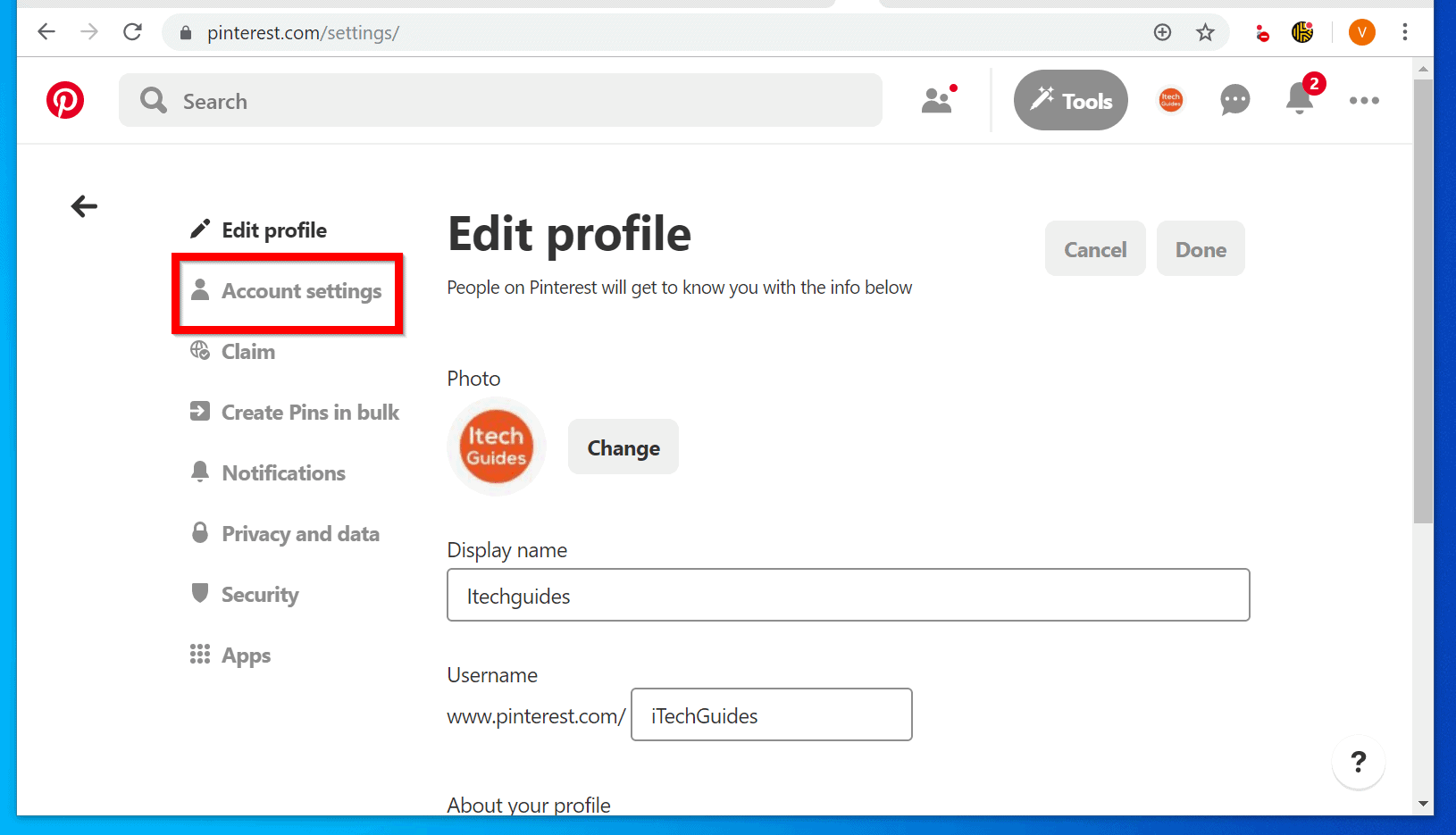Click the Pinterest logo in the top left

coord(65,100)
